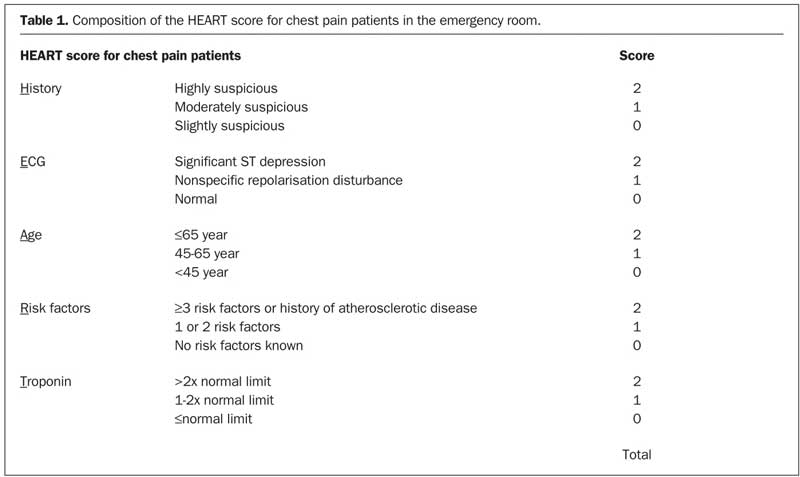
Task: Click 'Significant ST depression' entry
Action: point(250,162)
